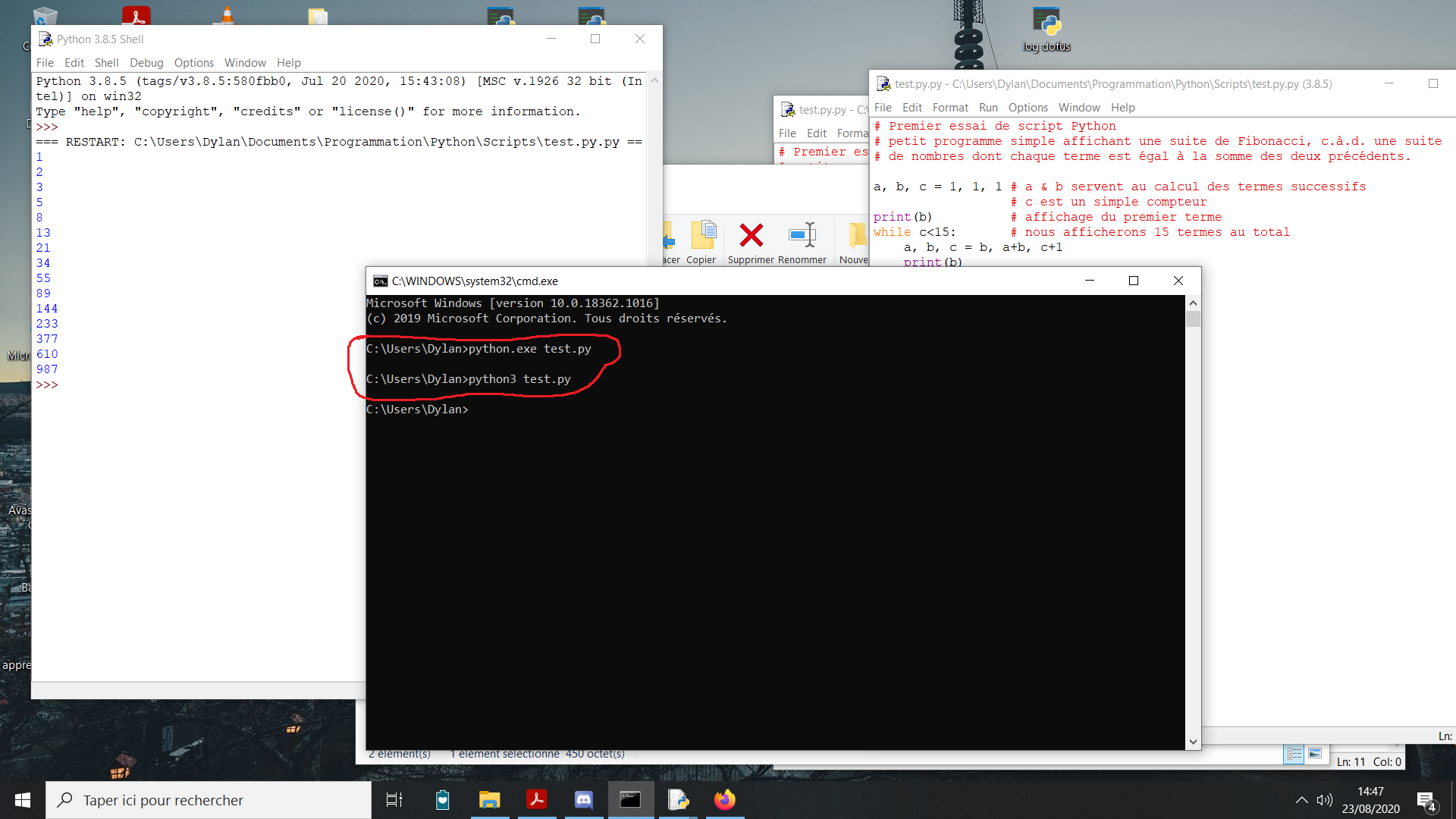The image size is (1456, 819).
Task: Click the down arrow on cmd window scrollbar
Action: click(1194, 742)
